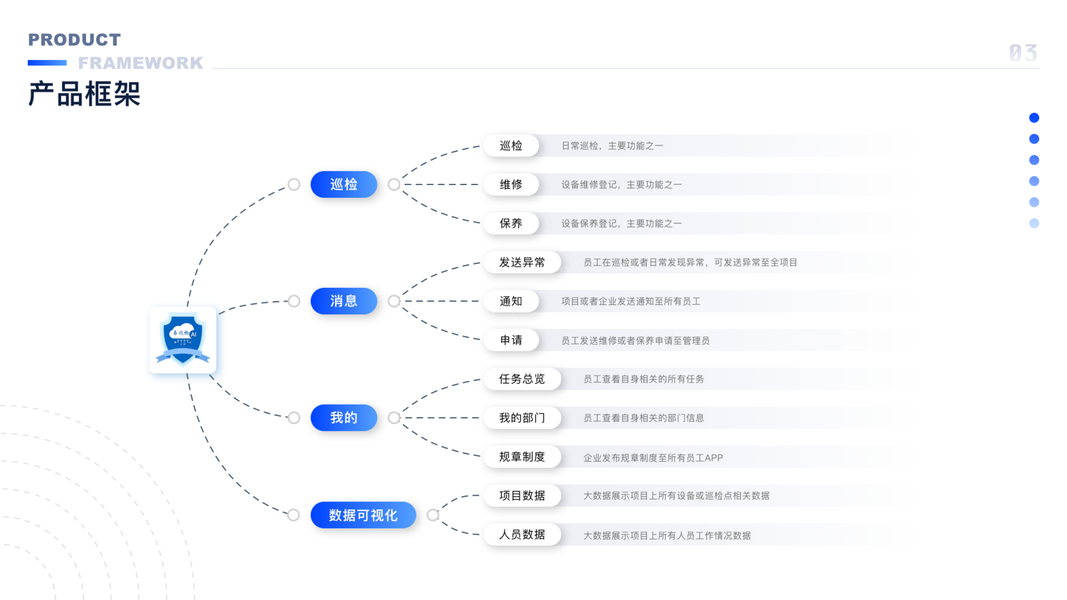This screenshot has width=1067, height=600.
Task: Click the PRODUCT heading text
Action: [x=74, y=40]
